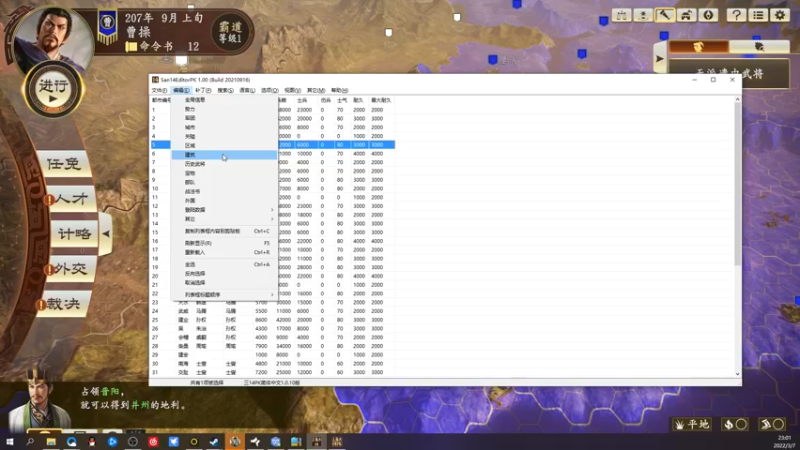Choose the 战法书 entry in the edit menu
The width and height of the screenshot is (800, 450).
[224, 191]
